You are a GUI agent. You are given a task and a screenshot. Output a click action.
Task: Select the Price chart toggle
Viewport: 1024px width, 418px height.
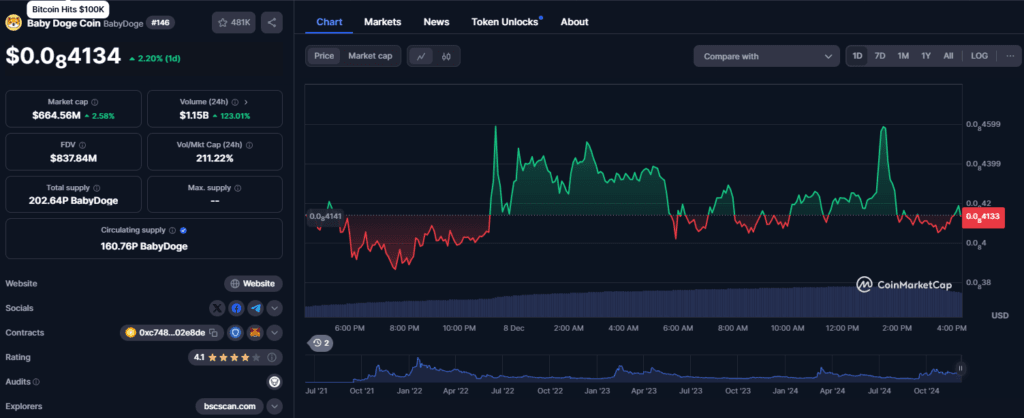point(324,56)
